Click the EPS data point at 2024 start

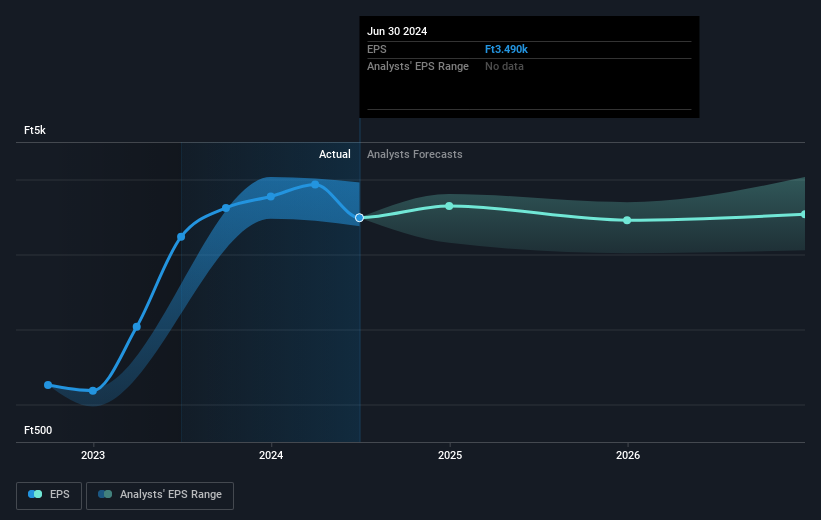pyautogui.click(x=271, y=196)
